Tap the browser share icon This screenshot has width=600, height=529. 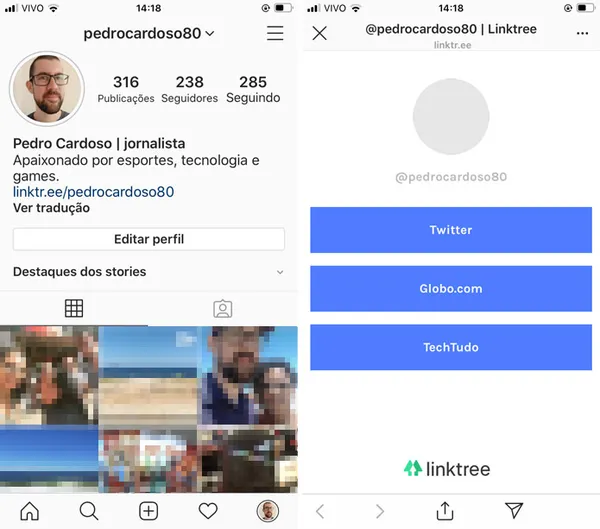(x=445, y=511)
